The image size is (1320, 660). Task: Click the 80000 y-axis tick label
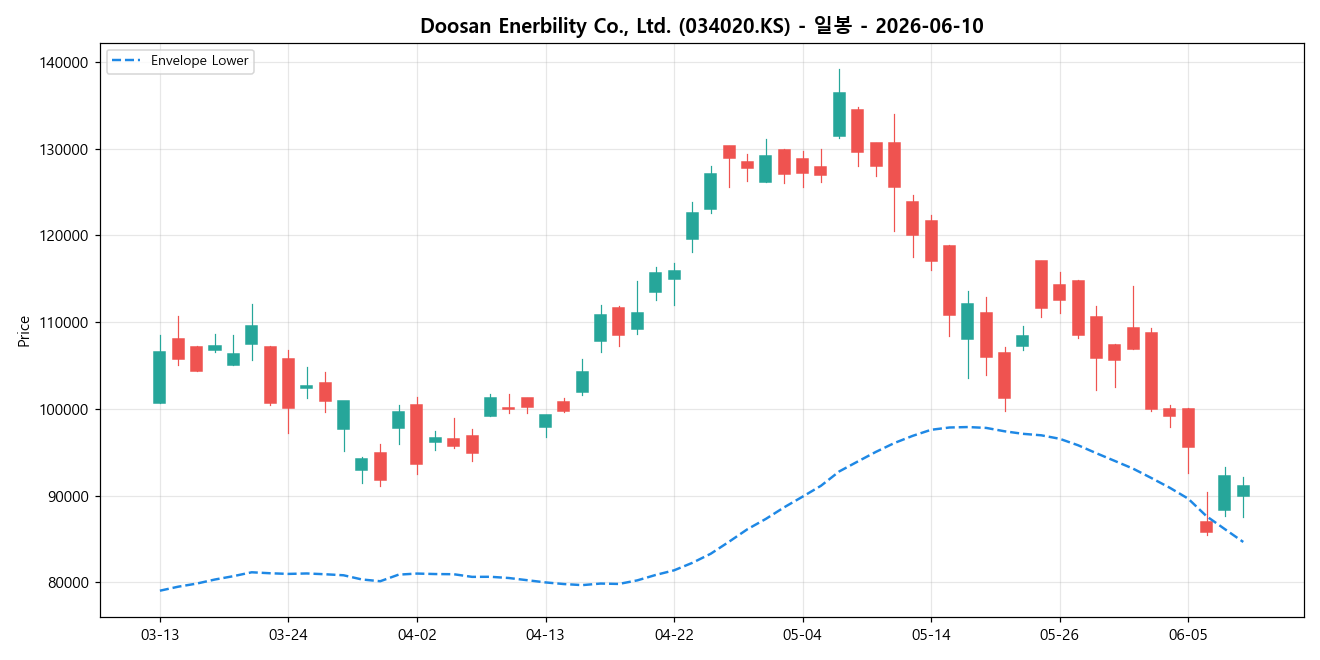(x=69, y=583)
